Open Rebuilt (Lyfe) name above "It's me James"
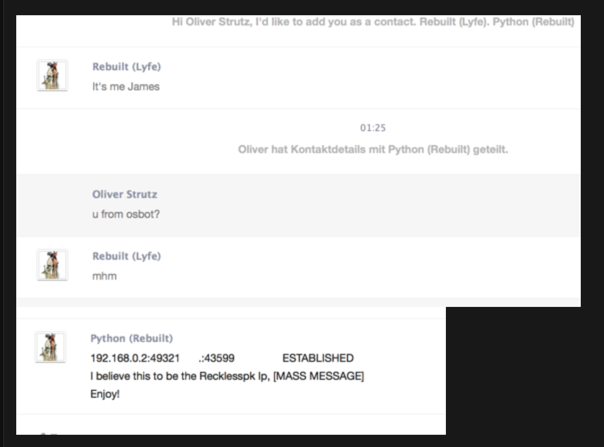Viewport: 604px width, 447px height. (x=126, y=67)
